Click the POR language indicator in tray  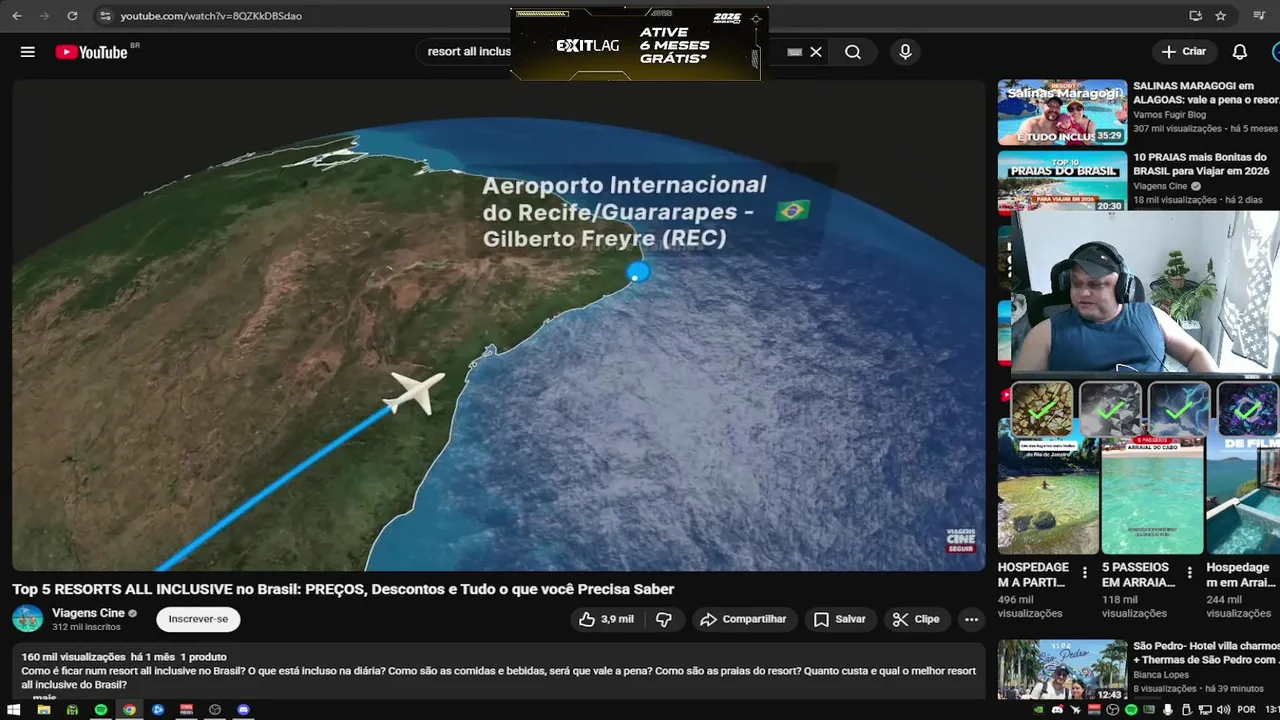pyautogui.click(x=1246, y=710)
